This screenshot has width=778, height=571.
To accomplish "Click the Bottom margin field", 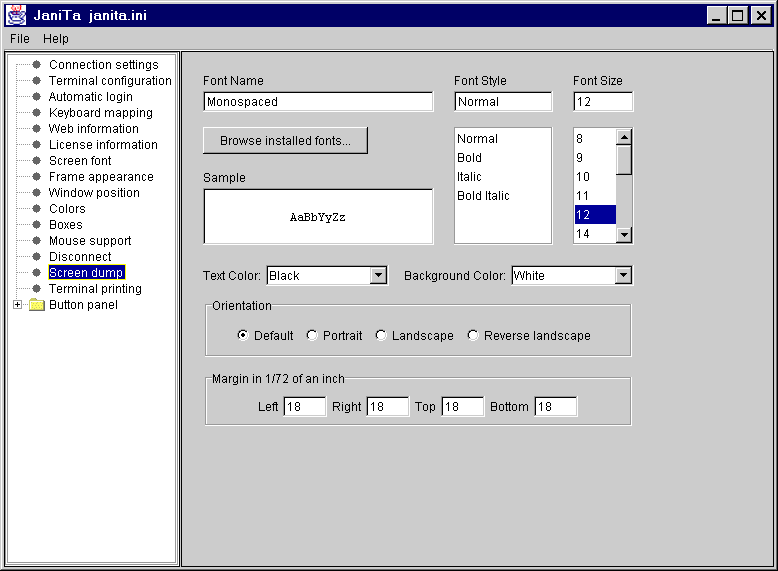I will coord(556,407).
